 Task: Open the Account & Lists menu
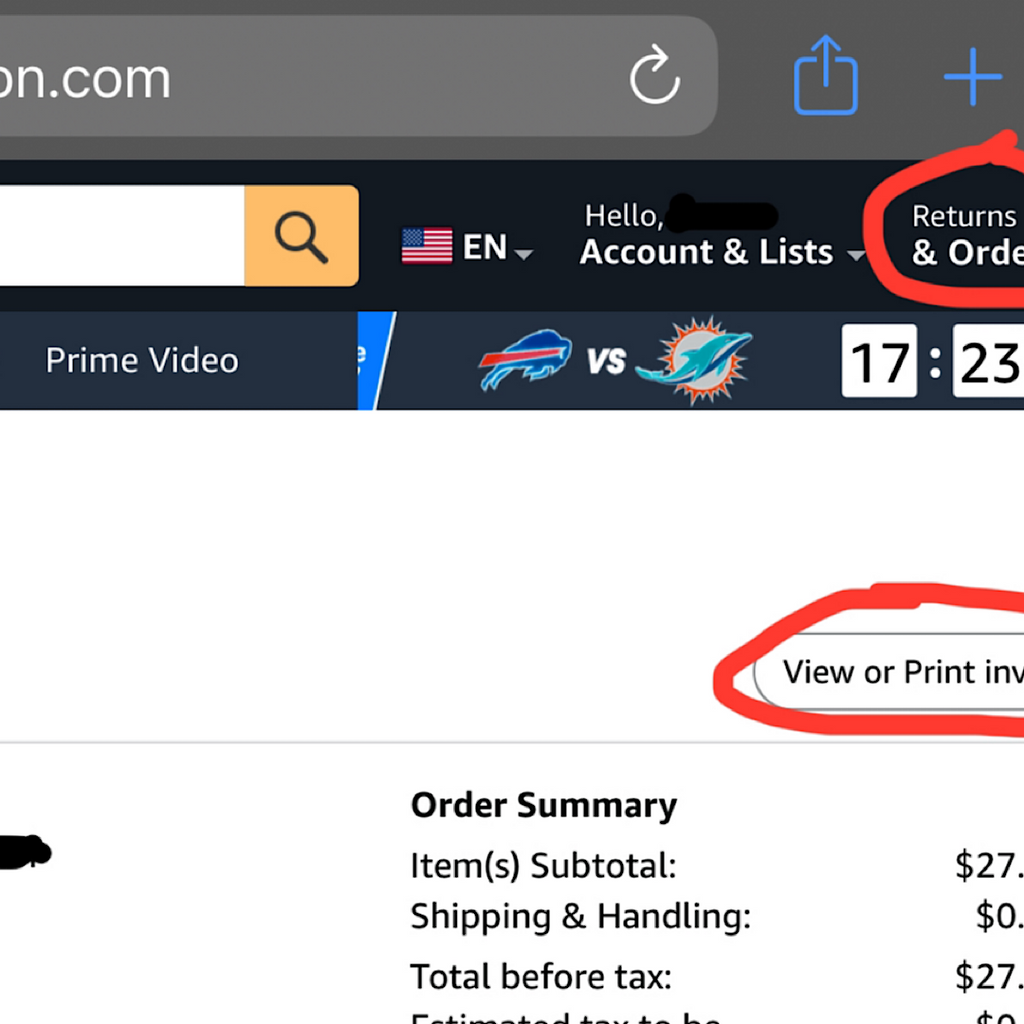click(706, 252)
